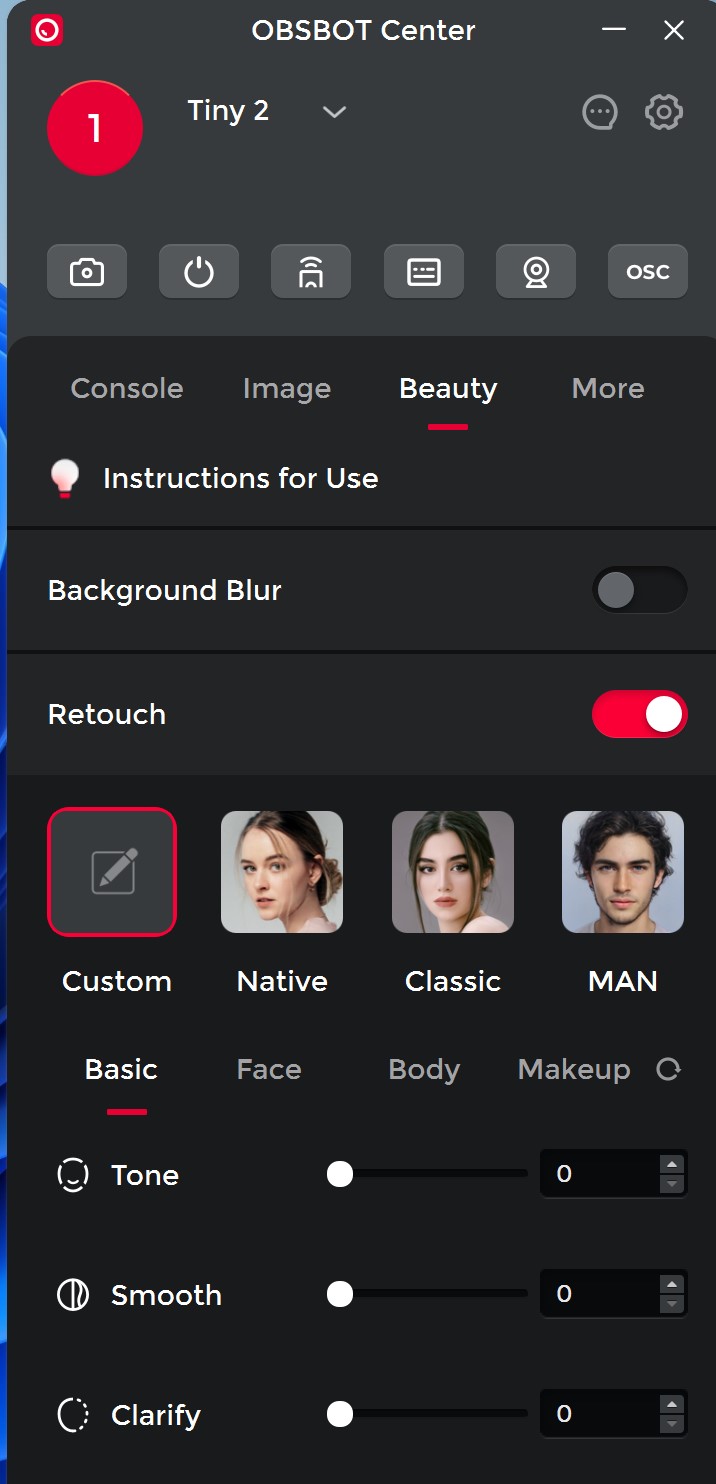Viewport: 716px width, 1484px height.
Task: Select the Native beauty preset thumbnail
Action: point(282,872)
